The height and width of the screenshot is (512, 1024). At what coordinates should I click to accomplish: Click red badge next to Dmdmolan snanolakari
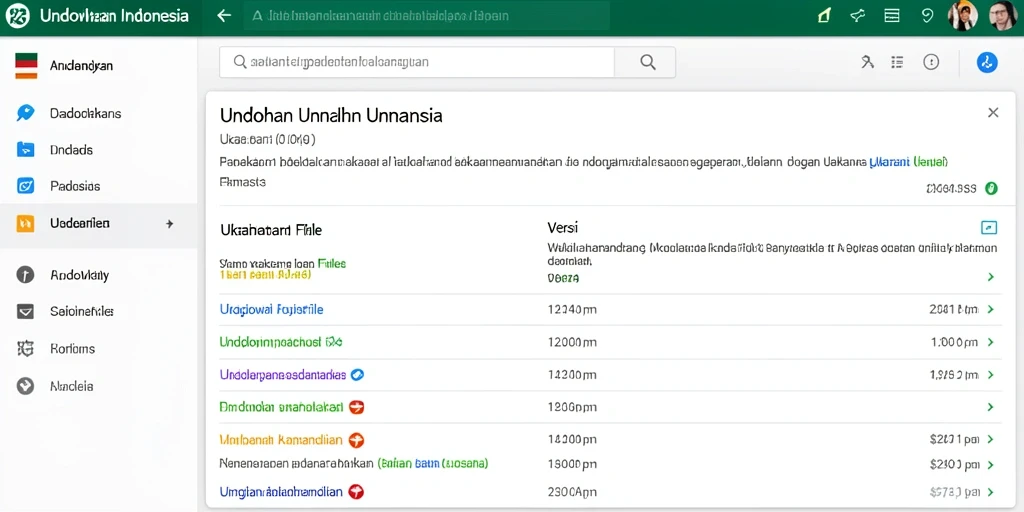pyautogui.click(x=357, y=408)
